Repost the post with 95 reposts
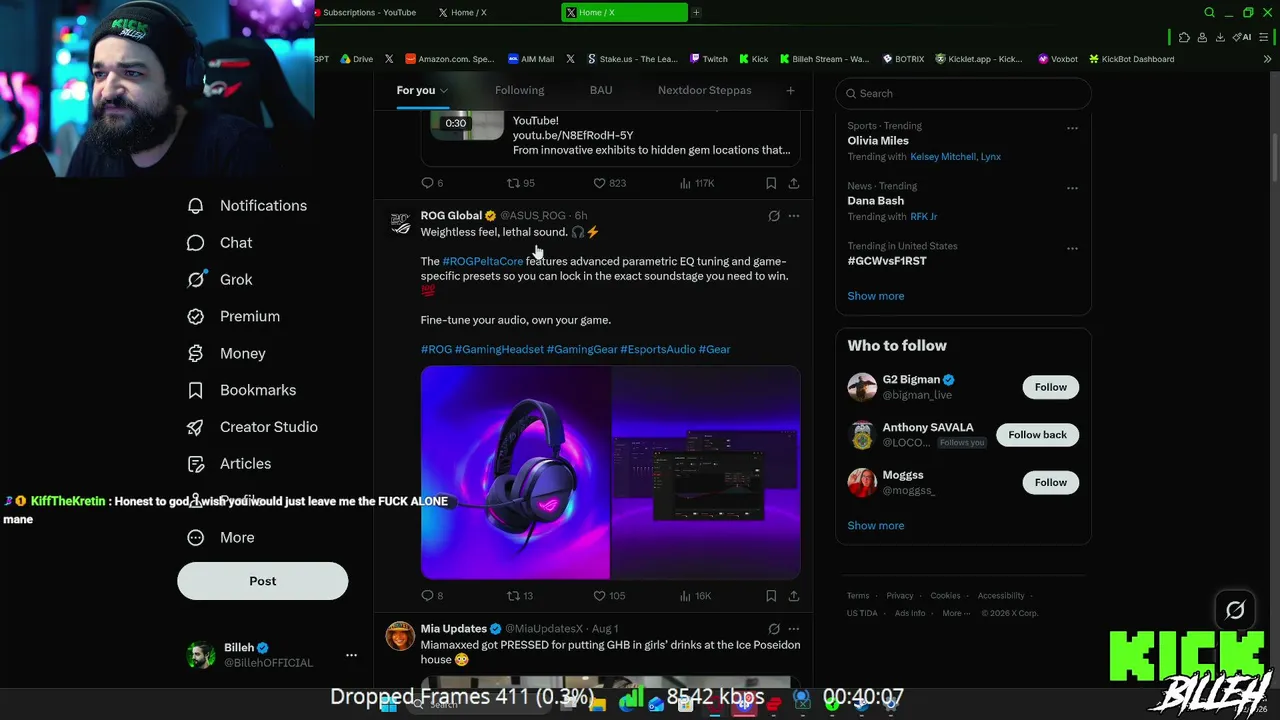Screen dimensions: 1280x720 (520, 183)
